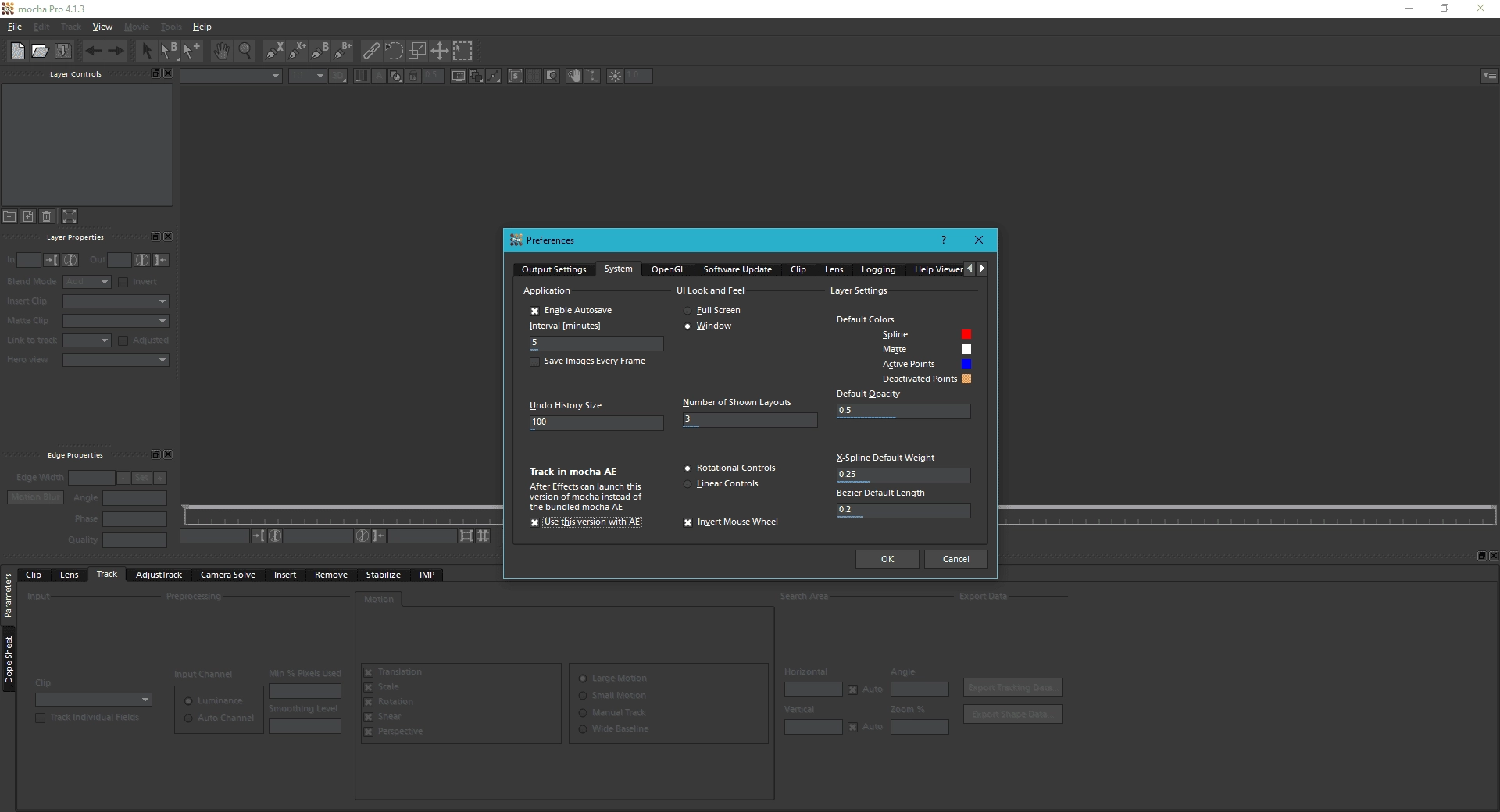Click the Undo History Size field
Viewport: 1500px width, 812px height.
tap(596, 422)
